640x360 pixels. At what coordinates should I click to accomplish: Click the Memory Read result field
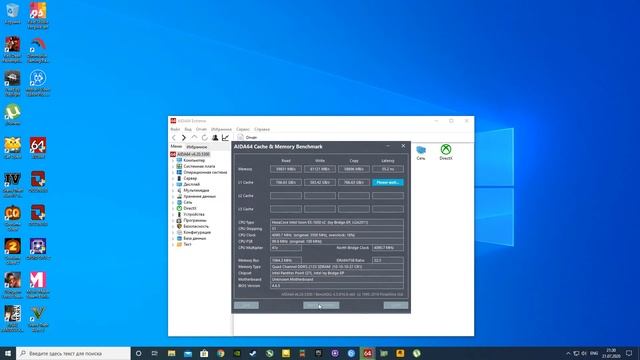(286, 169)
